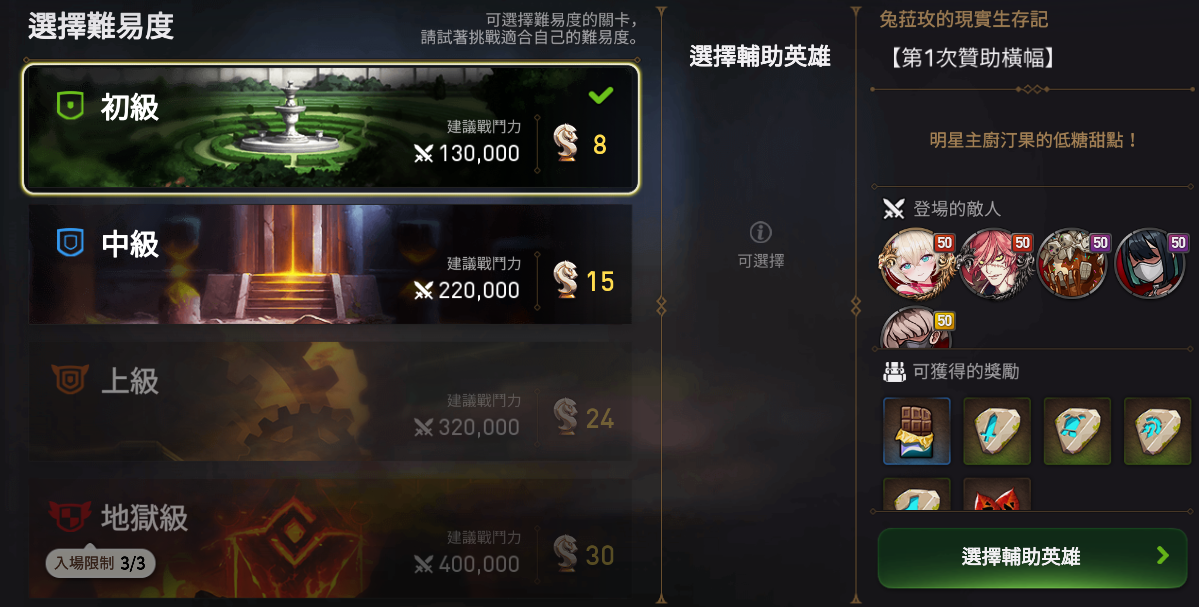Select the 初級 difficulty stage
The image size is (1199, 607).
pyautogui.click(x=331, y=128)
